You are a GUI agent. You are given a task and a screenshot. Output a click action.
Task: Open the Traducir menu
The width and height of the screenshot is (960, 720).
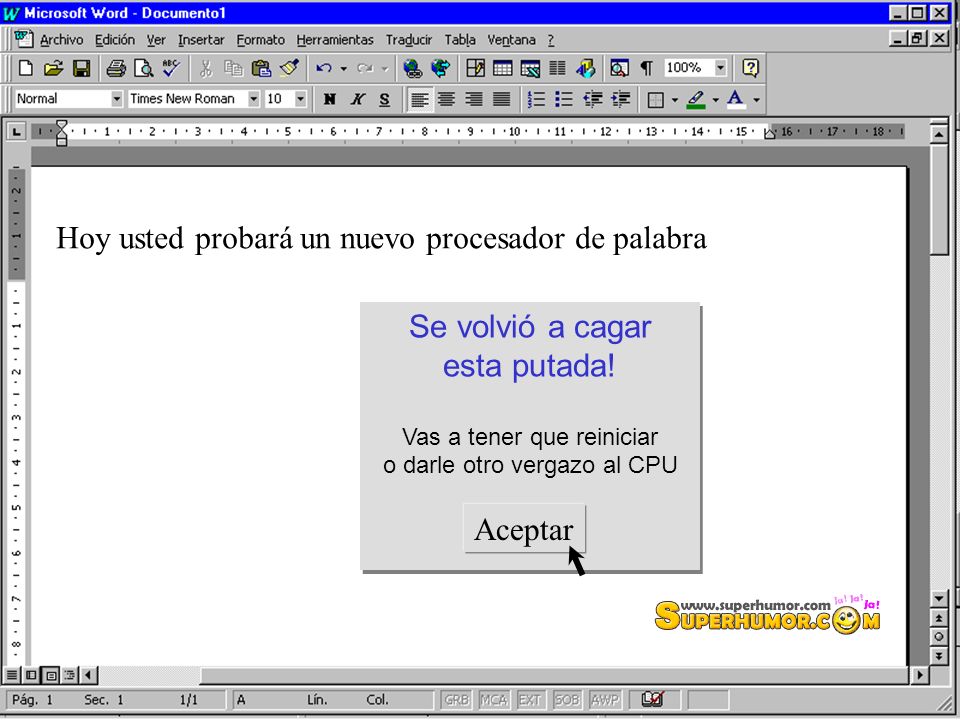pos(408,40)
